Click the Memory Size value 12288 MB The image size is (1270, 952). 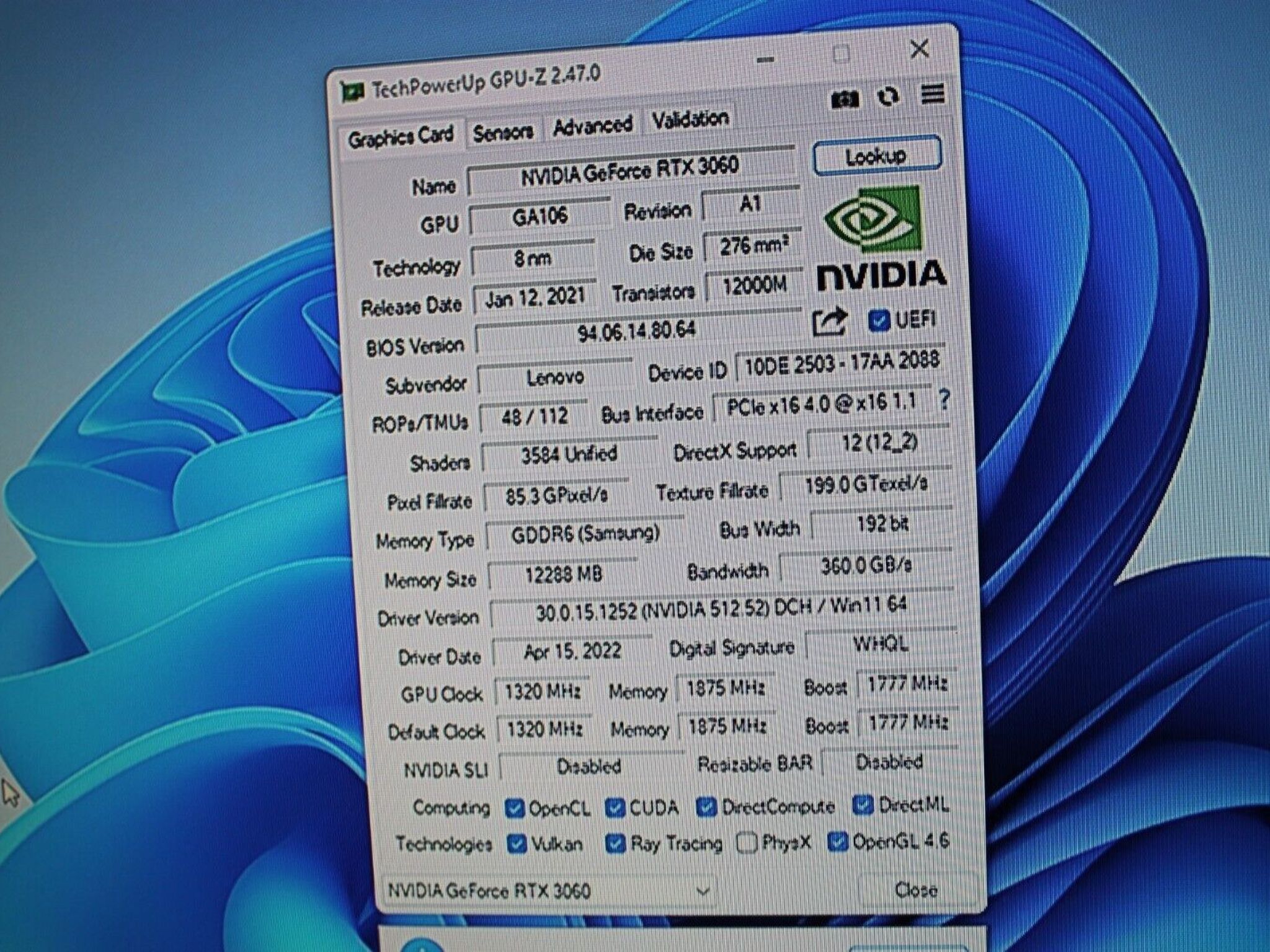(563, 574)
